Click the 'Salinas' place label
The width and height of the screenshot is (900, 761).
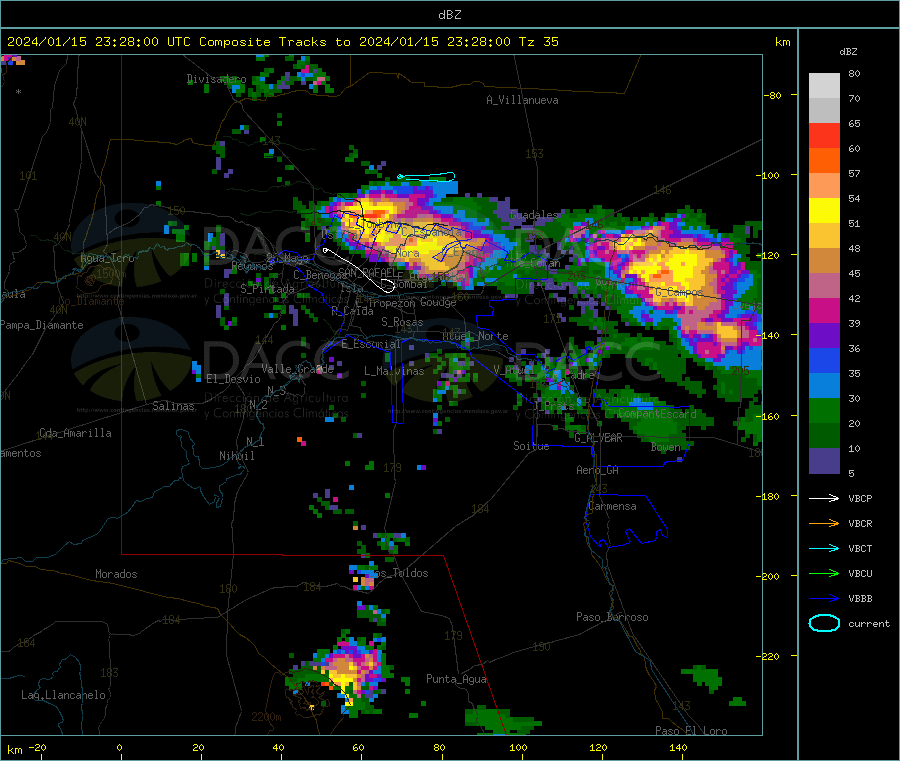173,406
